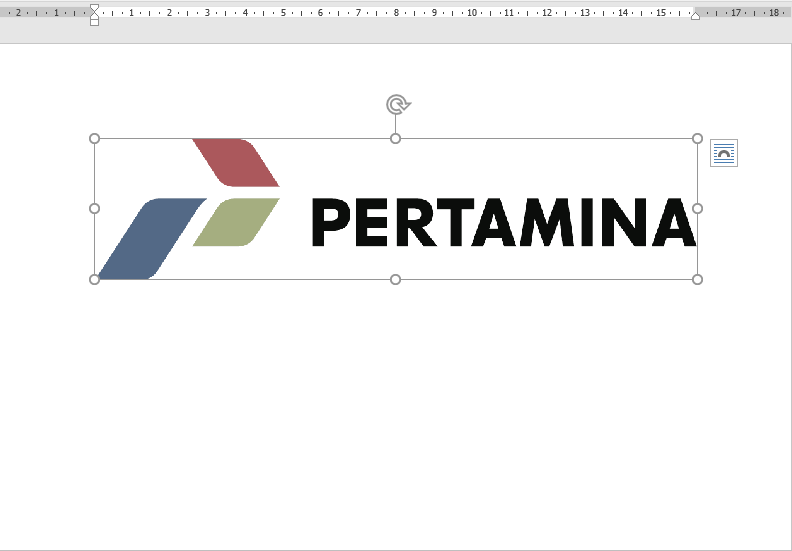Screen dimensions: 792x551
Task: Click the right indent marker on ruler
Action: (x=695, y=16)
